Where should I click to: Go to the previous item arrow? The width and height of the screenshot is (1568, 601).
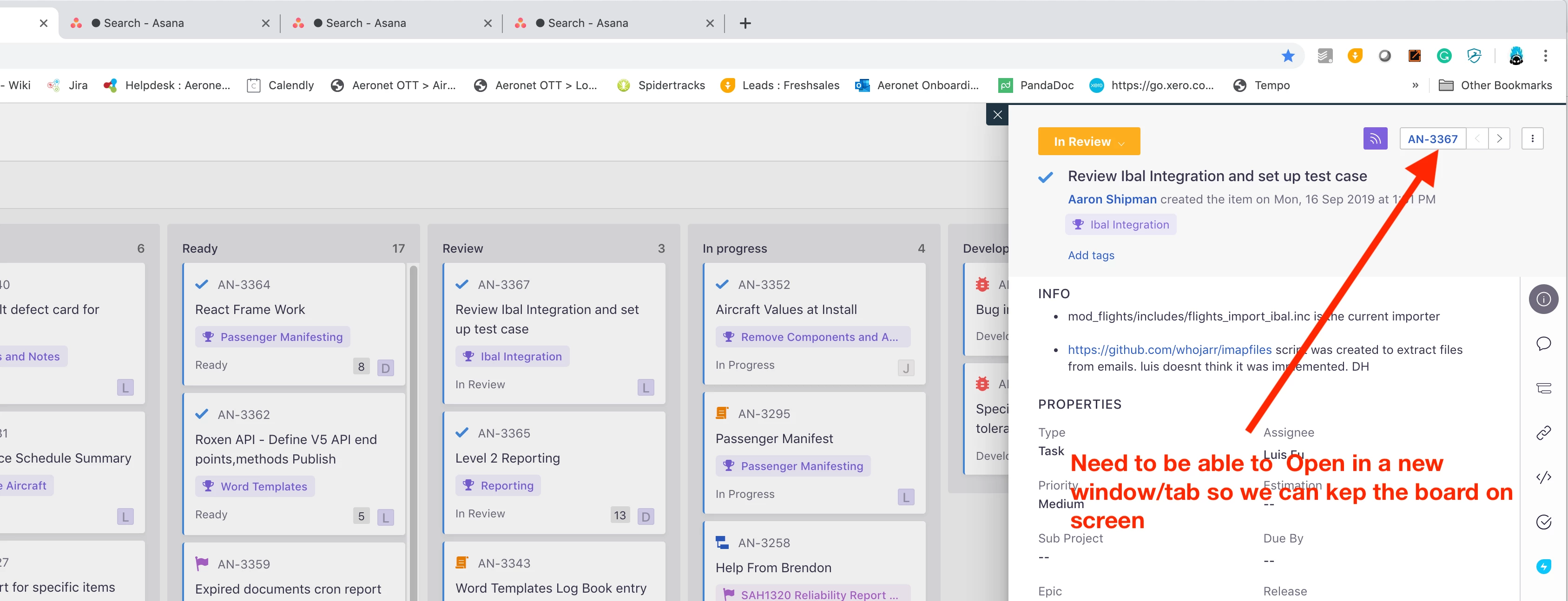1477,139
